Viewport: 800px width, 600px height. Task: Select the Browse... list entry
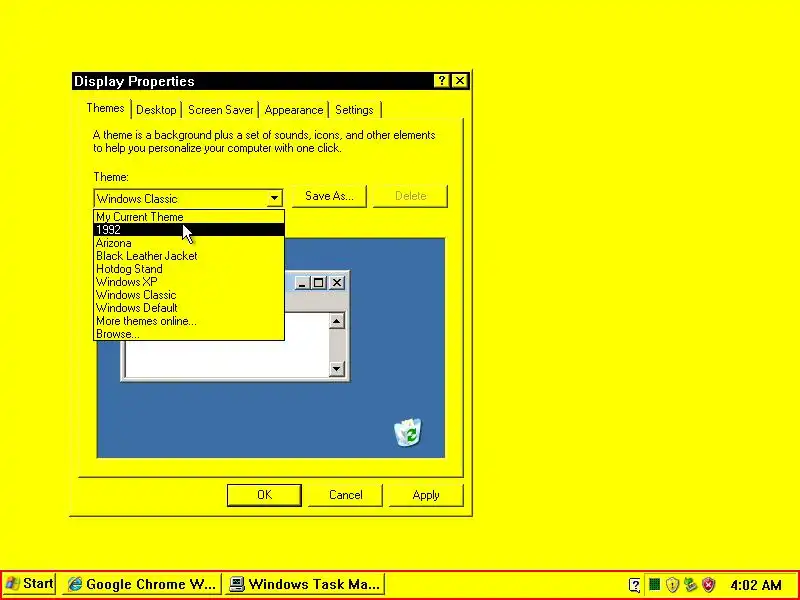click(189, 334)
